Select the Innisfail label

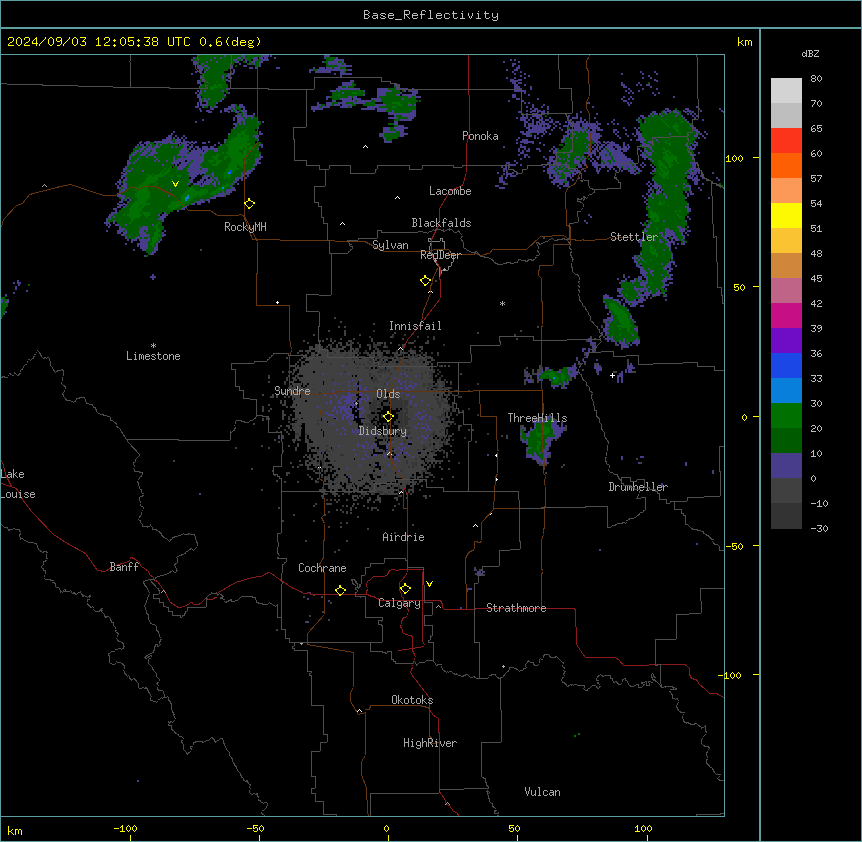click(x=415, y=326)
